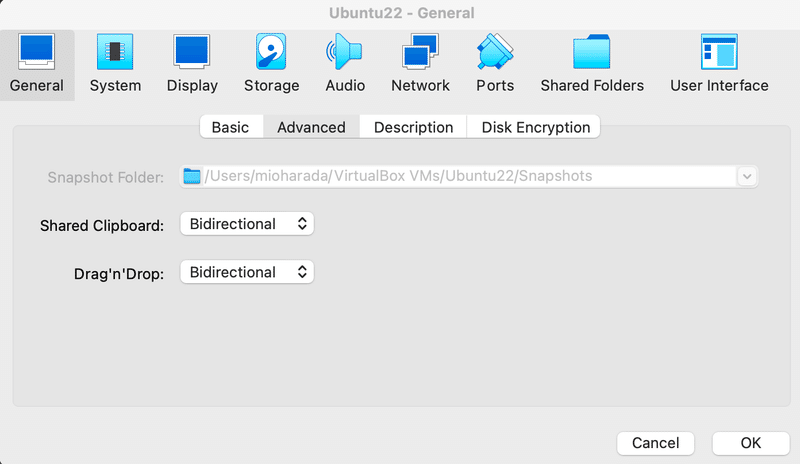This screenshot has height=464, width=800.
Task: Open the Network settings section
Action: click(x=420, y=65)
